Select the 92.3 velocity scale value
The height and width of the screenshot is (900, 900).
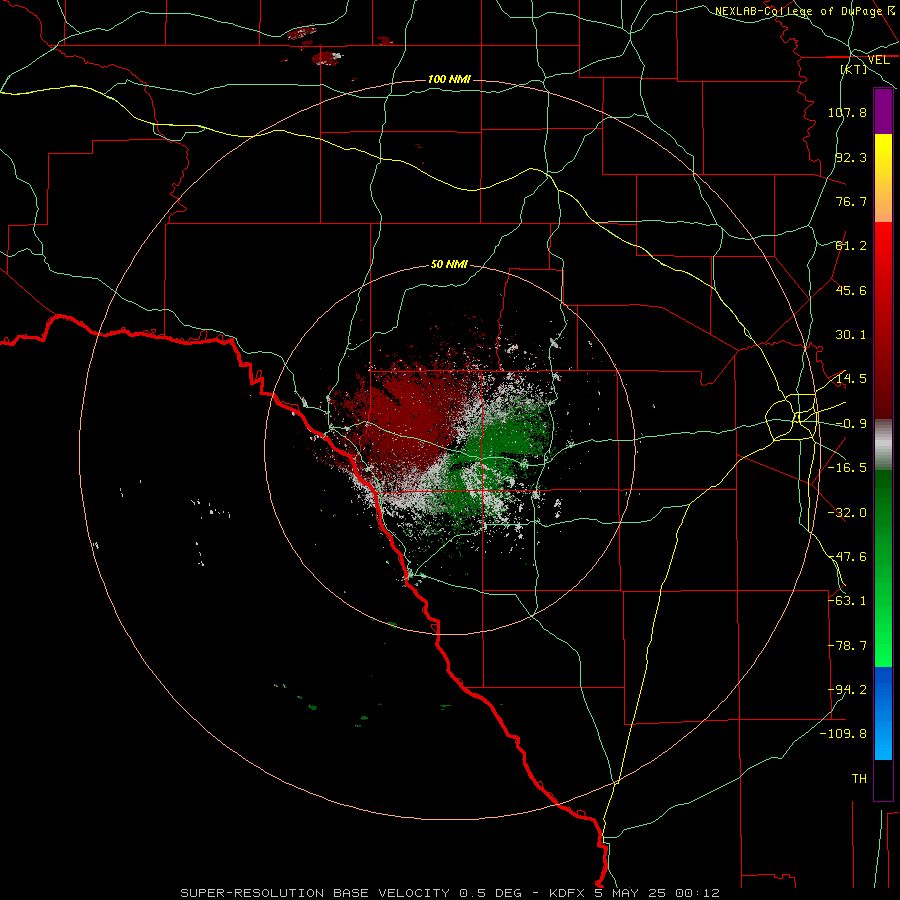coord(851,157)
